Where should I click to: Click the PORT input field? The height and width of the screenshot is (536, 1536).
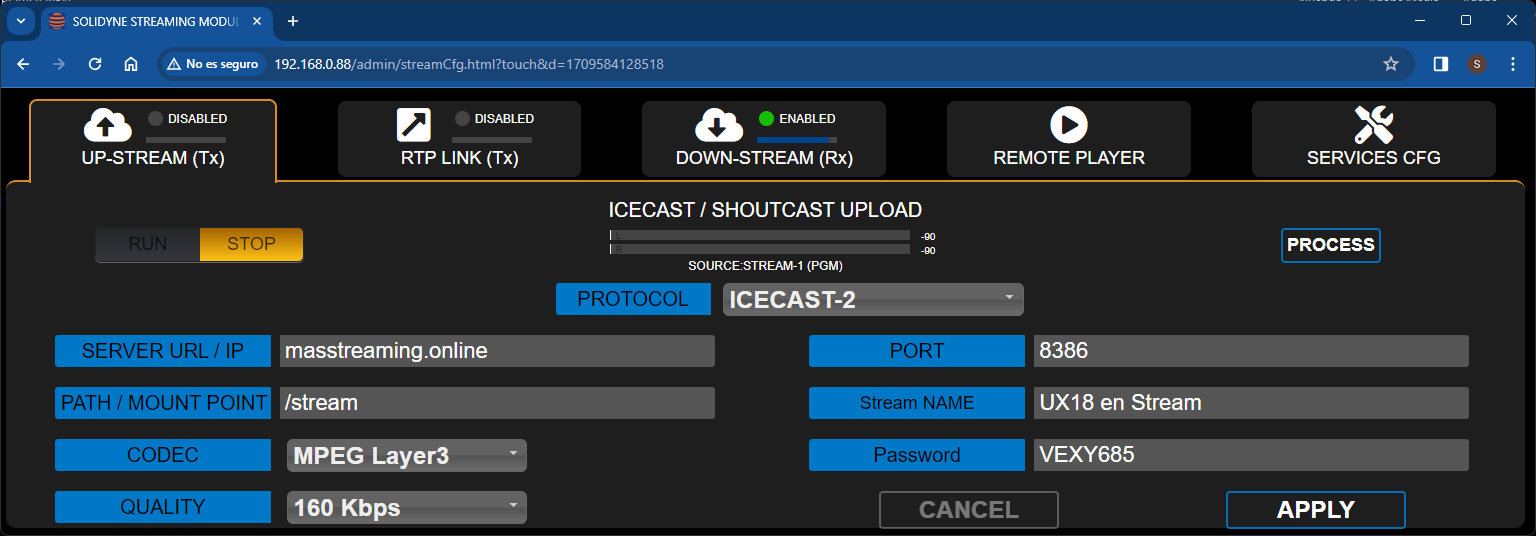1251,351
